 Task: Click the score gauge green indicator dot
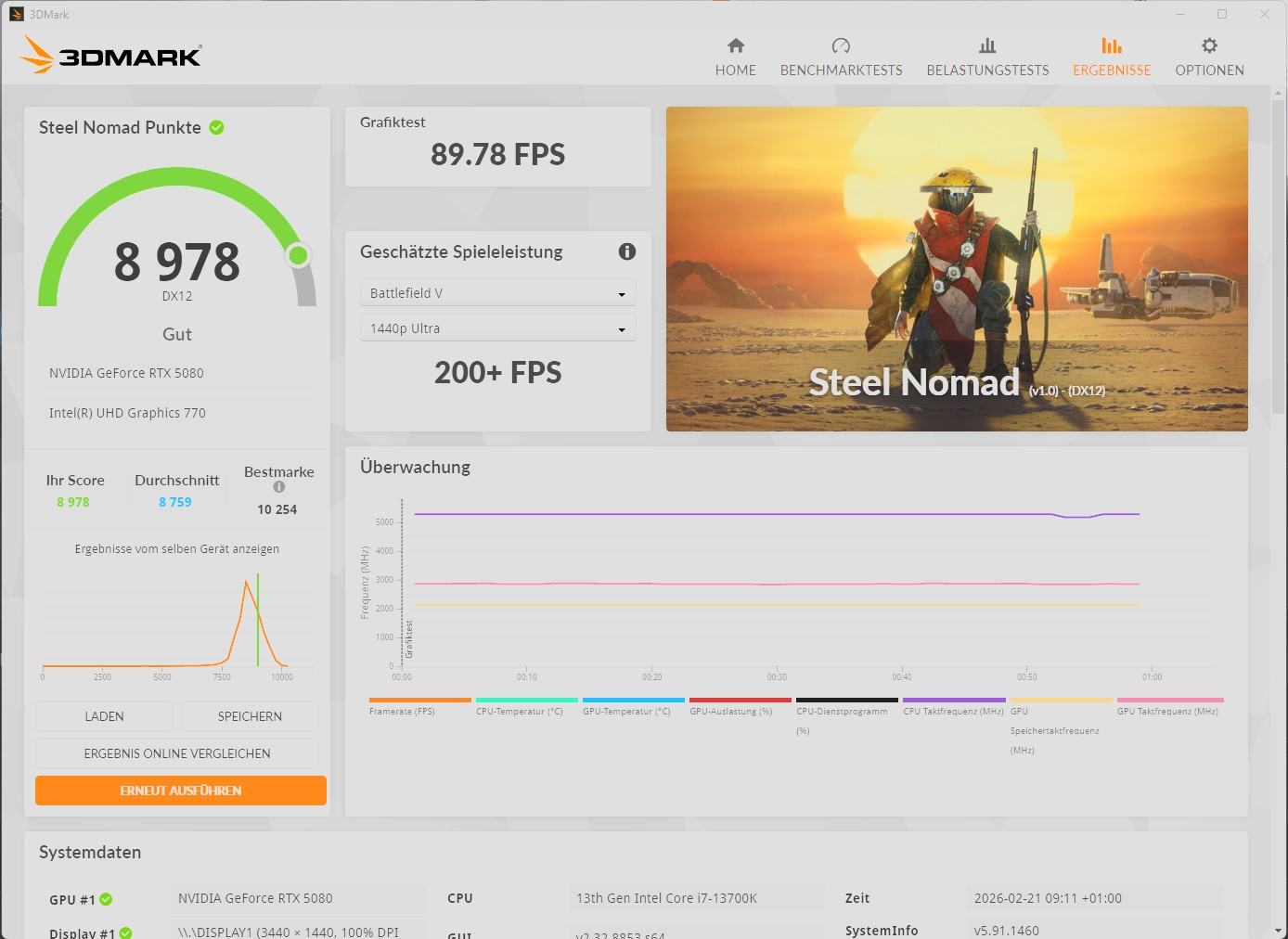[x=298, y=255]
